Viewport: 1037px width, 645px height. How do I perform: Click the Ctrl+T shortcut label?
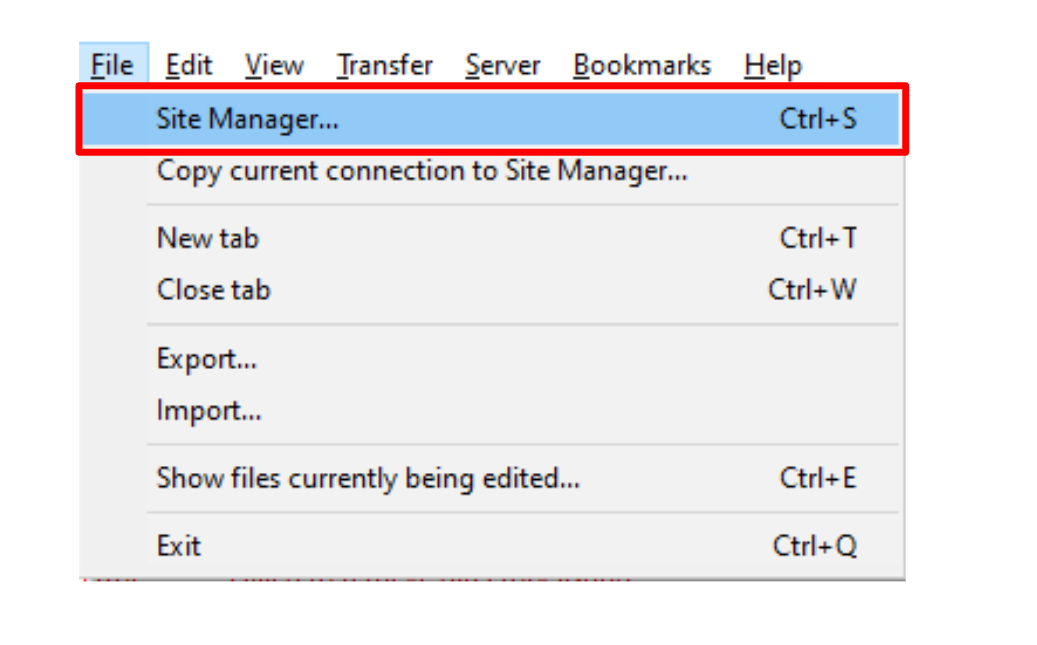[820, 239]
